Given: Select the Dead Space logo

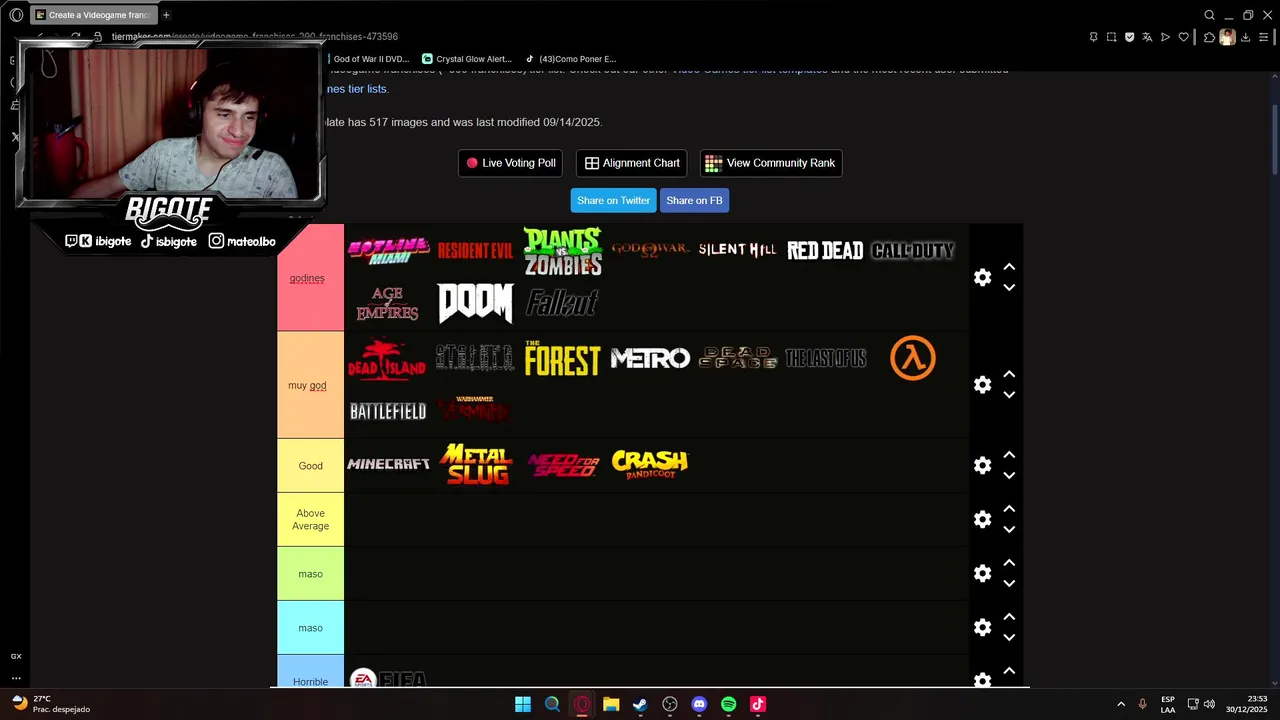Looking at the screenshot, I should 738,358.
